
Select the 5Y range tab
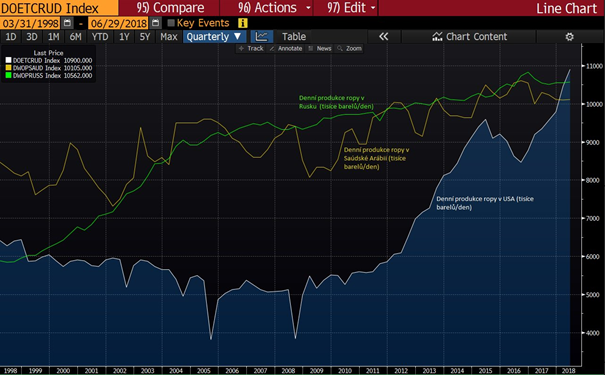[x=145, y=37]
